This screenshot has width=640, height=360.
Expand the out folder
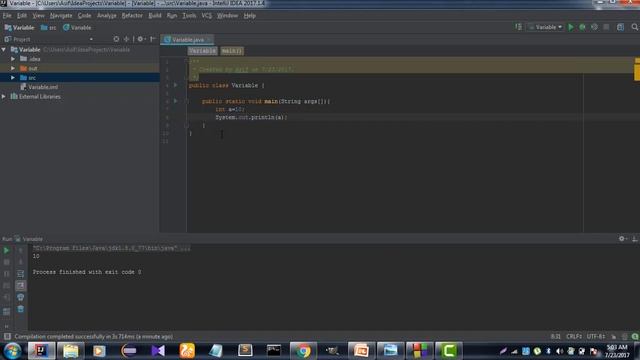13,68
